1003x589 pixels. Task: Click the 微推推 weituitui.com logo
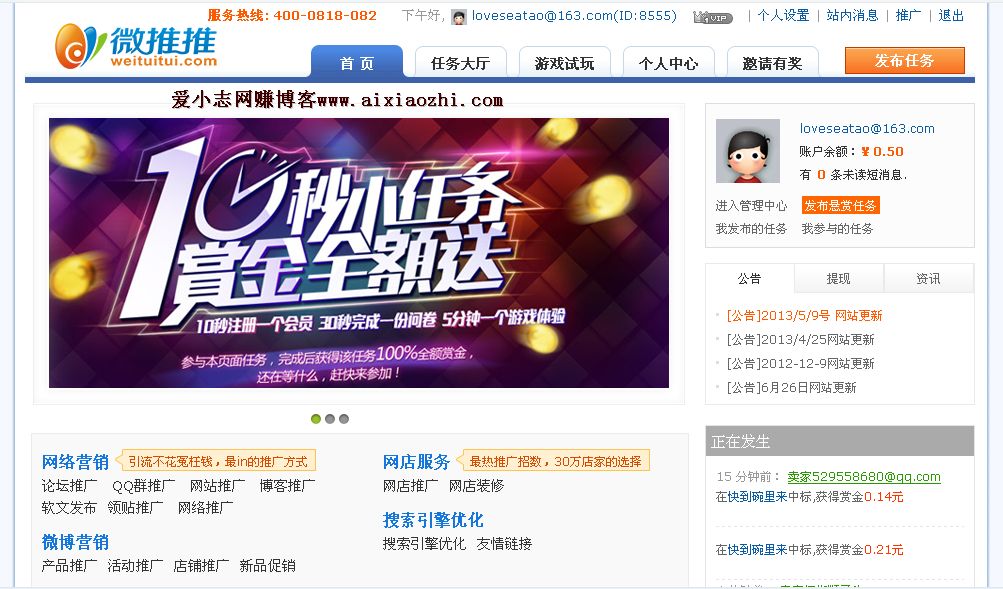(x=136, y=46)
